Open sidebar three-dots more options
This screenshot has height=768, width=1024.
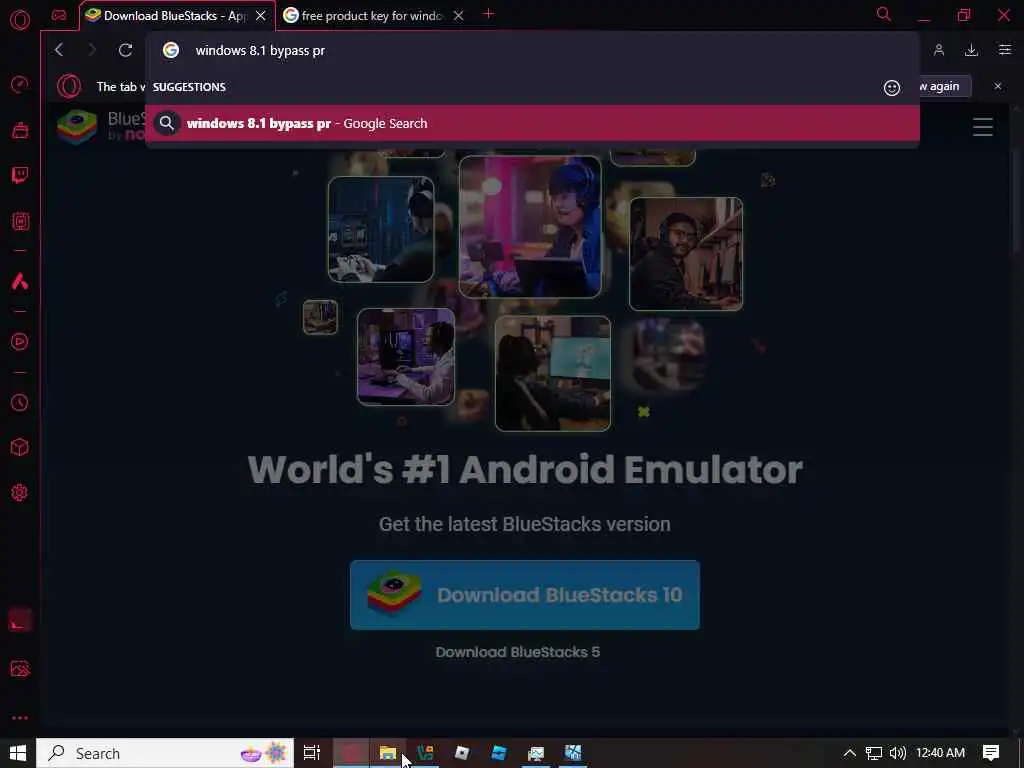tap(20, 718)
